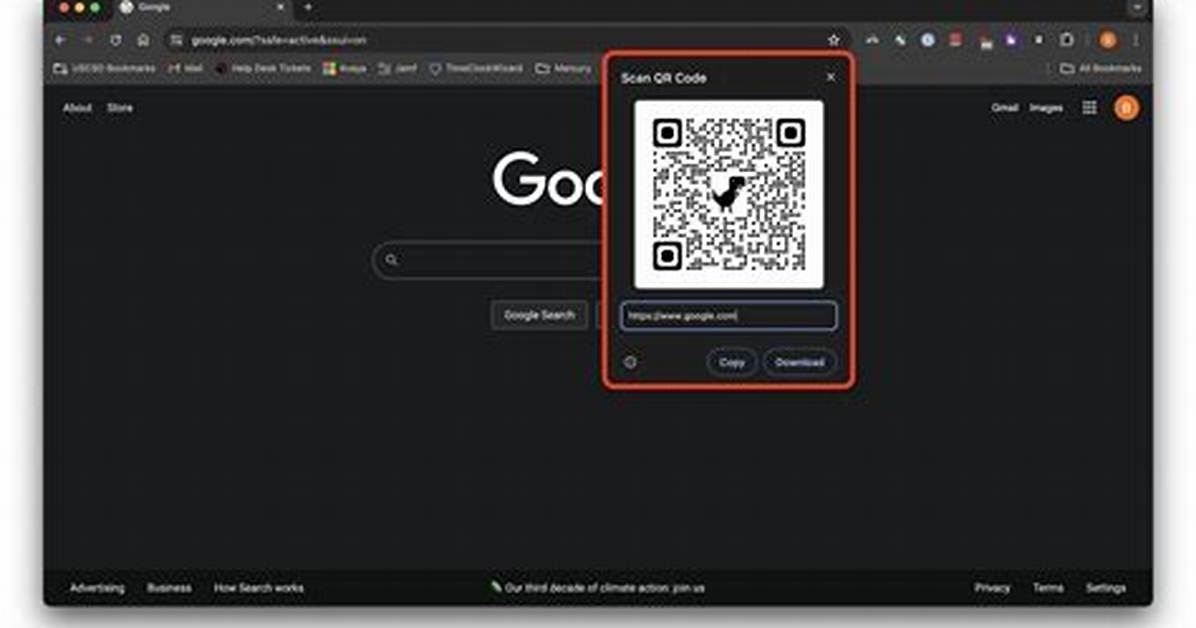Open the Chrome profile avatar in toolbar
Viewport: 1196px width, 628px height.
(1108, 40)
